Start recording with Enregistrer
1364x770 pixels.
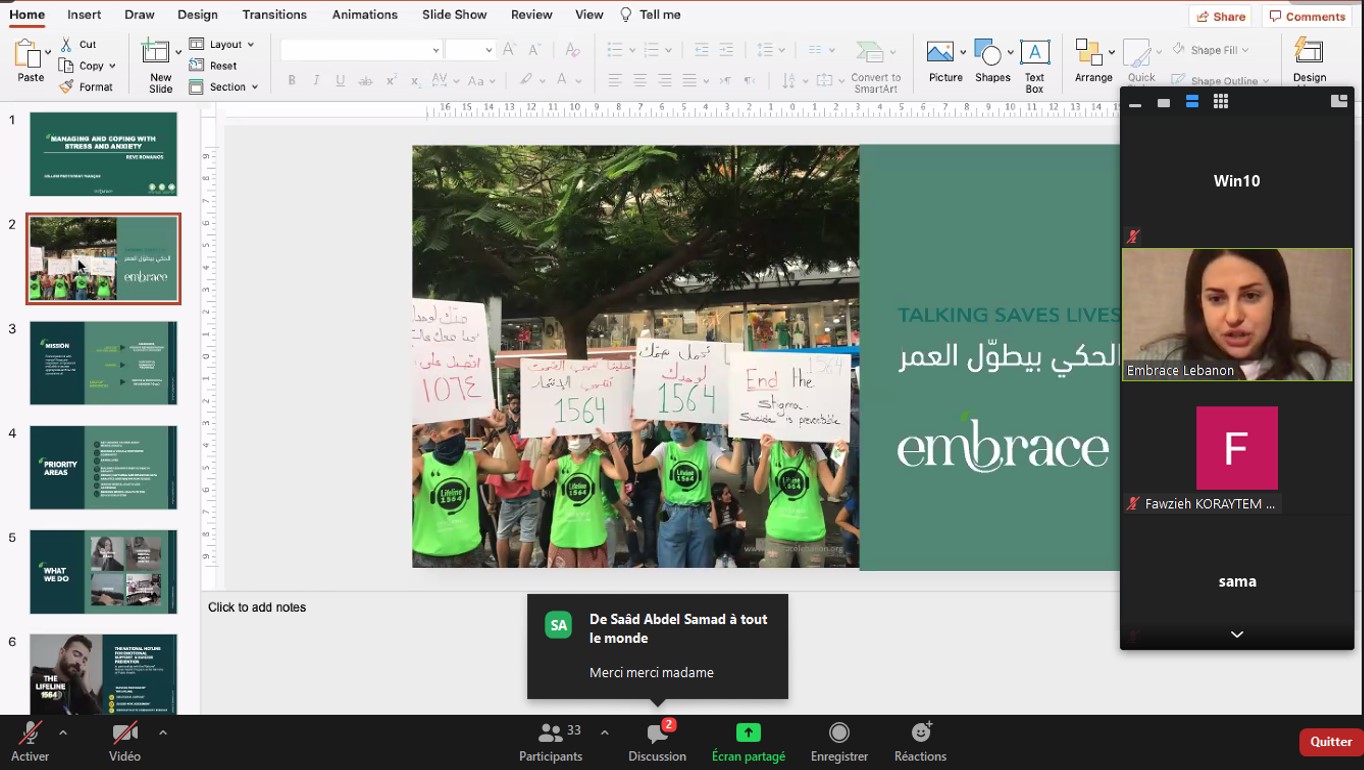(x=839, y=742)
